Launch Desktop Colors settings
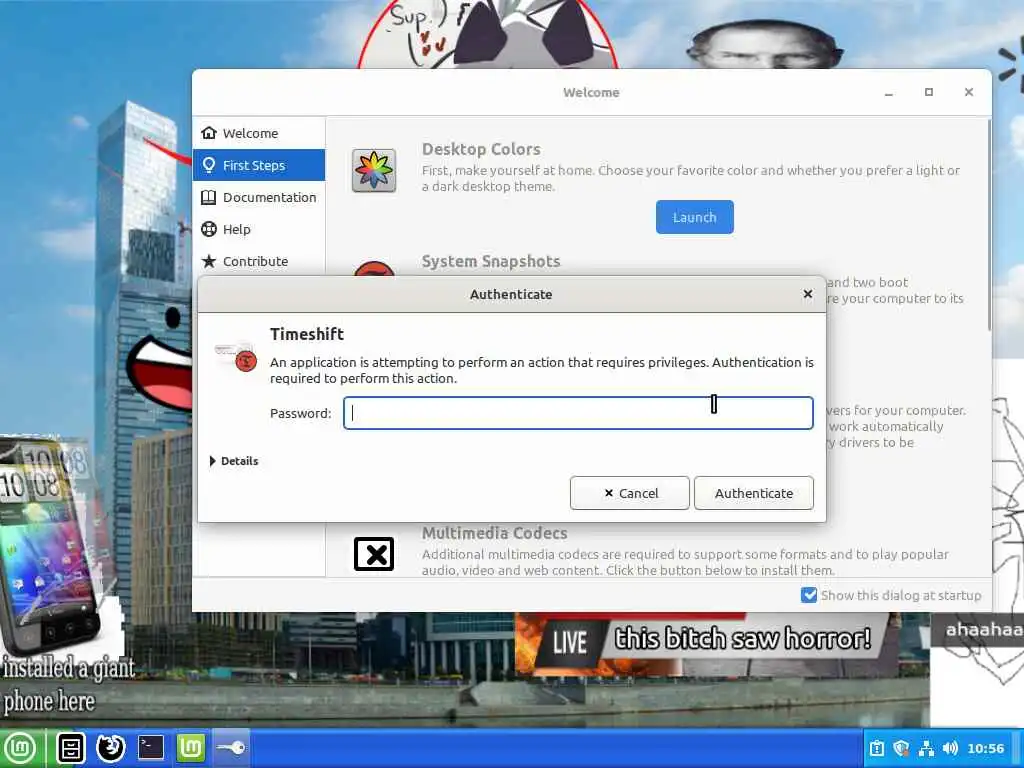The height and width of the screenshot is (768, 1024). pos(695,217)
